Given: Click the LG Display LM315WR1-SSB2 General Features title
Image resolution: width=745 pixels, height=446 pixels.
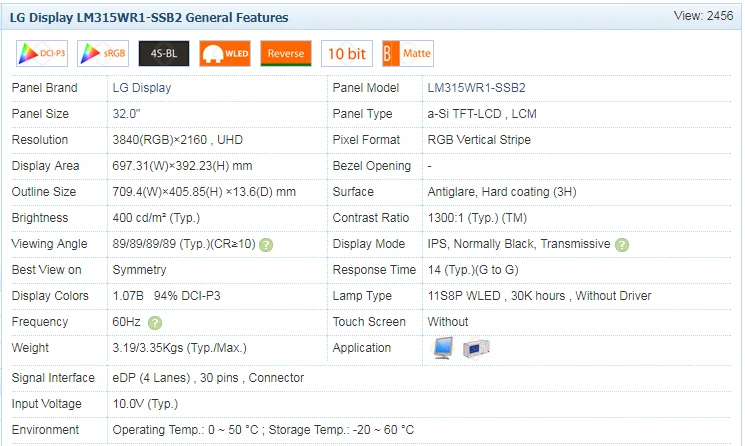Looking at the screenshot, I should click(x=149, y=18).
